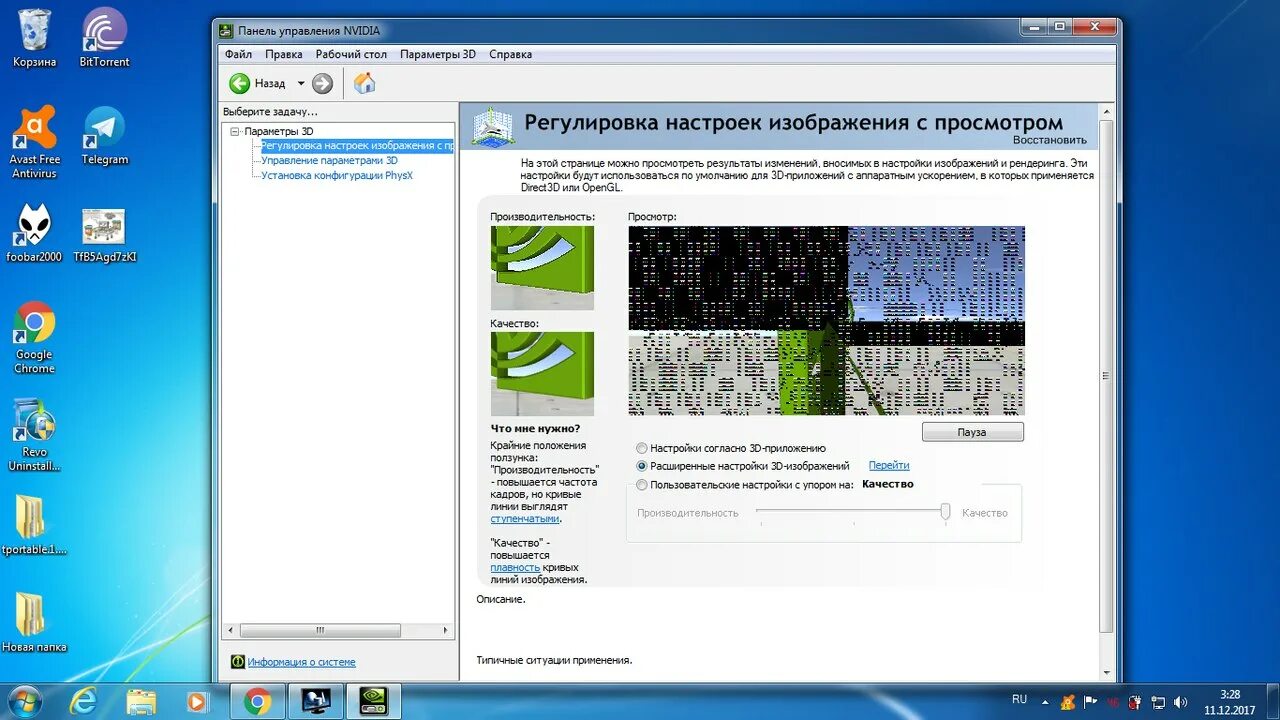Click the task pane horizontal scrollbar

(x=320, y=630)
